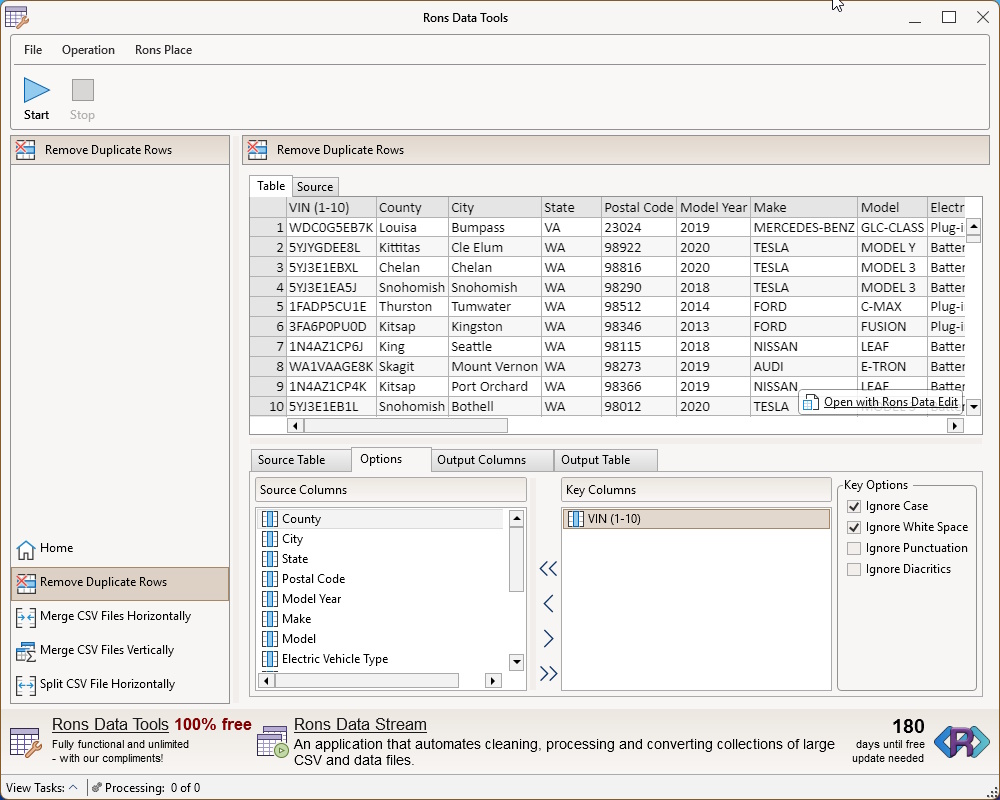Toggle the Ignore Case checkbox

854,507
